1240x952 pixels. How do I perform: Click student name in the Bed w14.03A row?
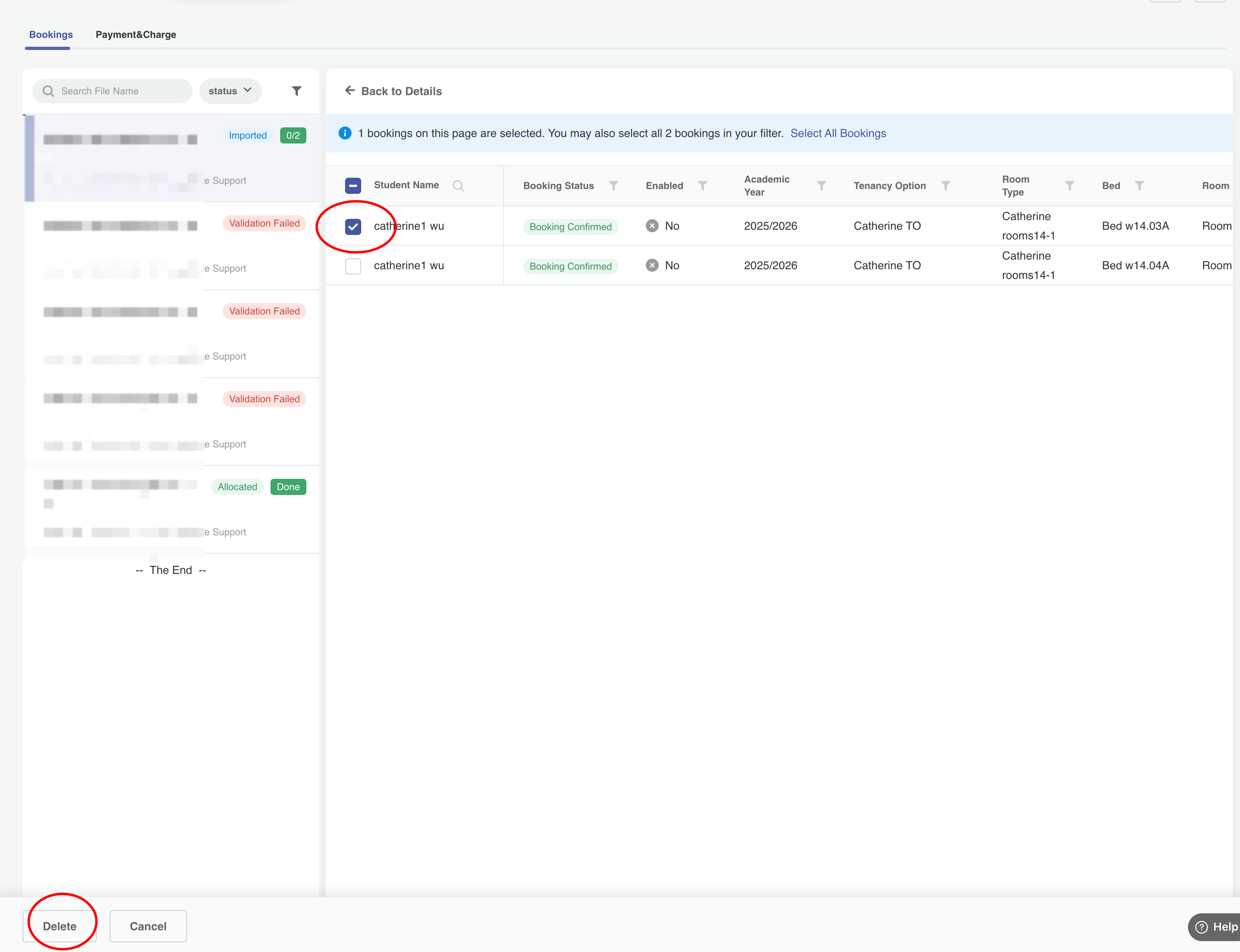(409, 226)
